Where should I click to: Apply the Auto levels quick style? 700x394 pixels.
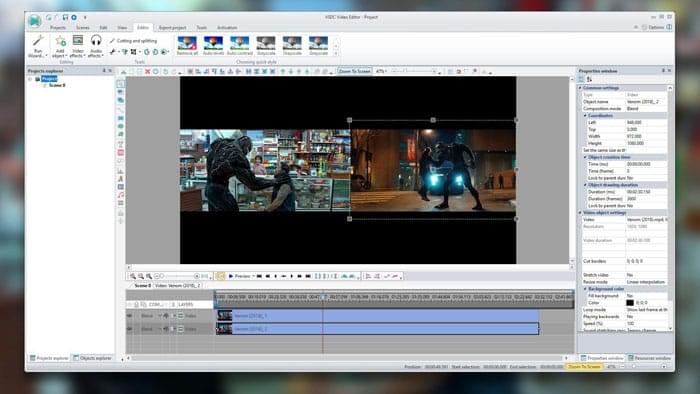tap(213, 46)
